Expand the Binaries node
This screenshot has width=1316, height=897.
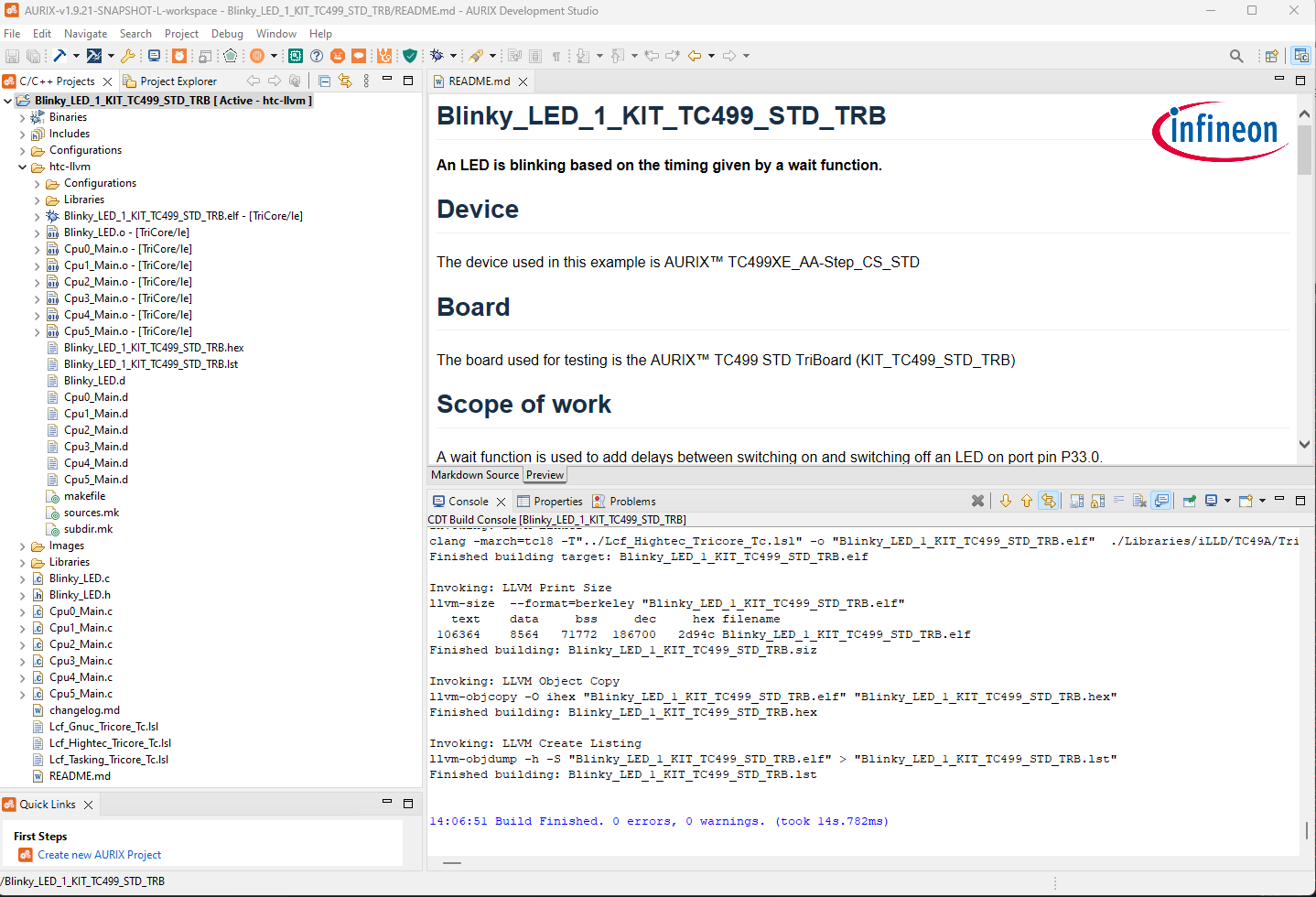[22, 117]
